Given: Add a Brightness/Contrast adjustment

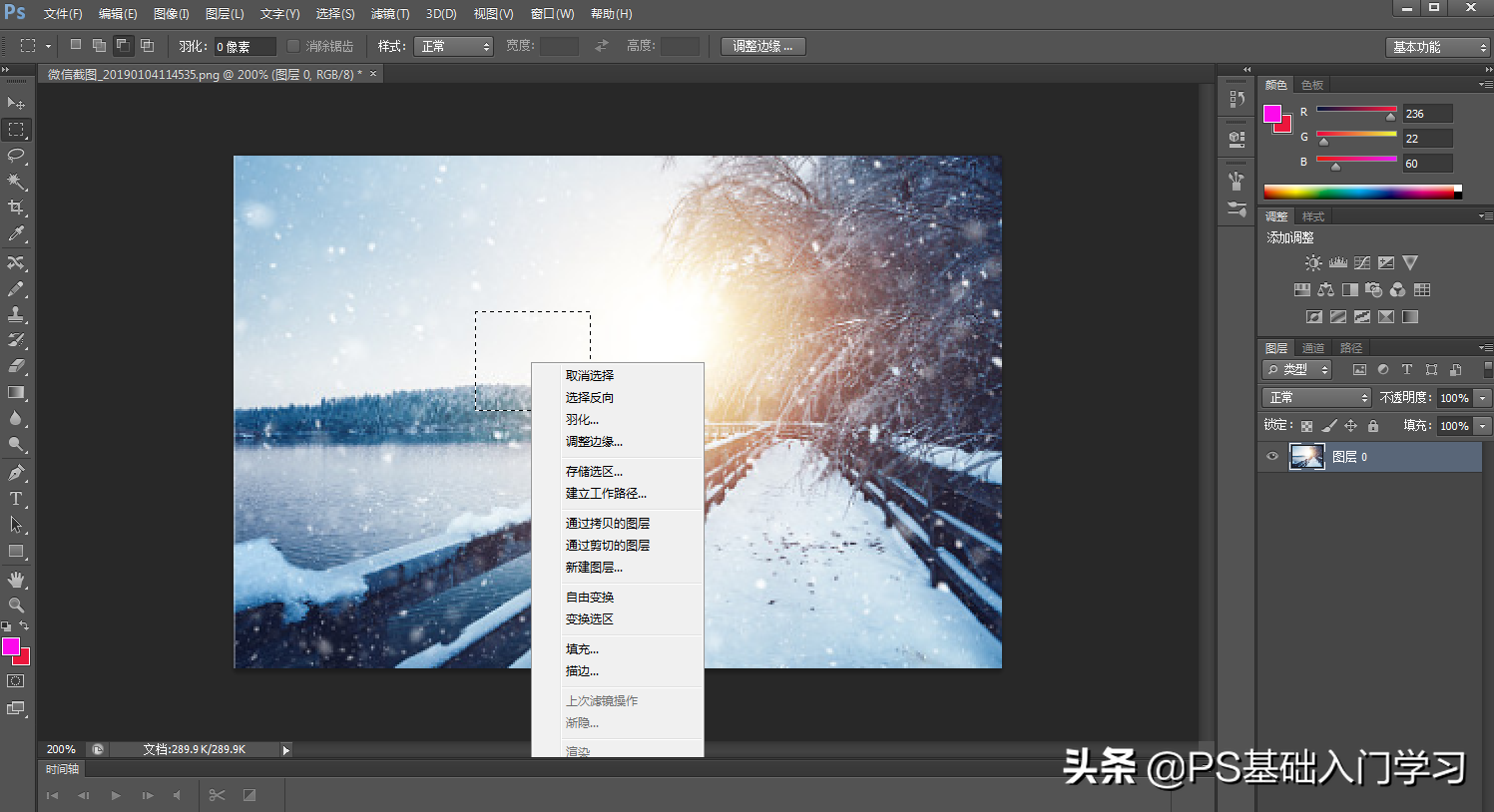Looking at the screenshot, I should coord(1313,263).
